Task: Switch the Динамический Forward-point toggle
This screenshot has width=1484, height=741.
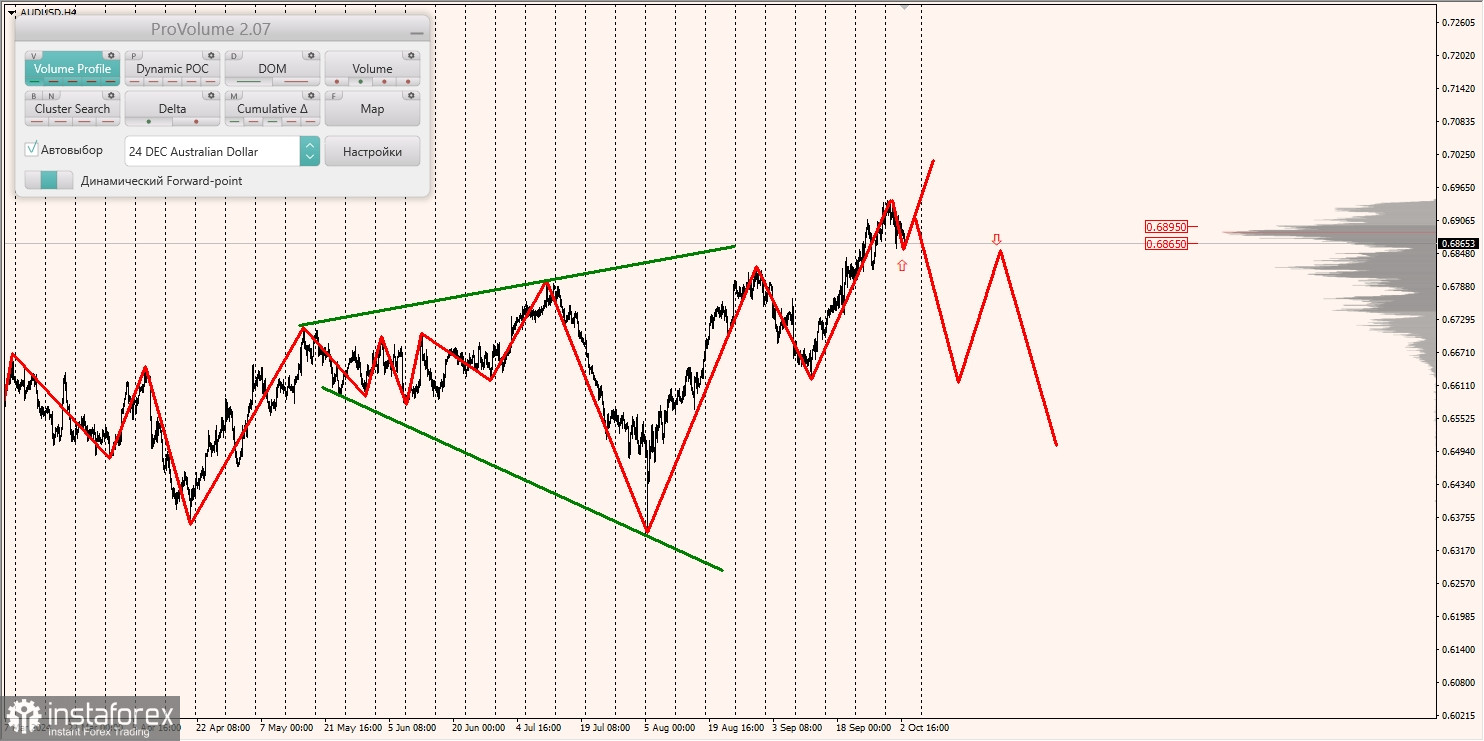Action: click(49, 180)
